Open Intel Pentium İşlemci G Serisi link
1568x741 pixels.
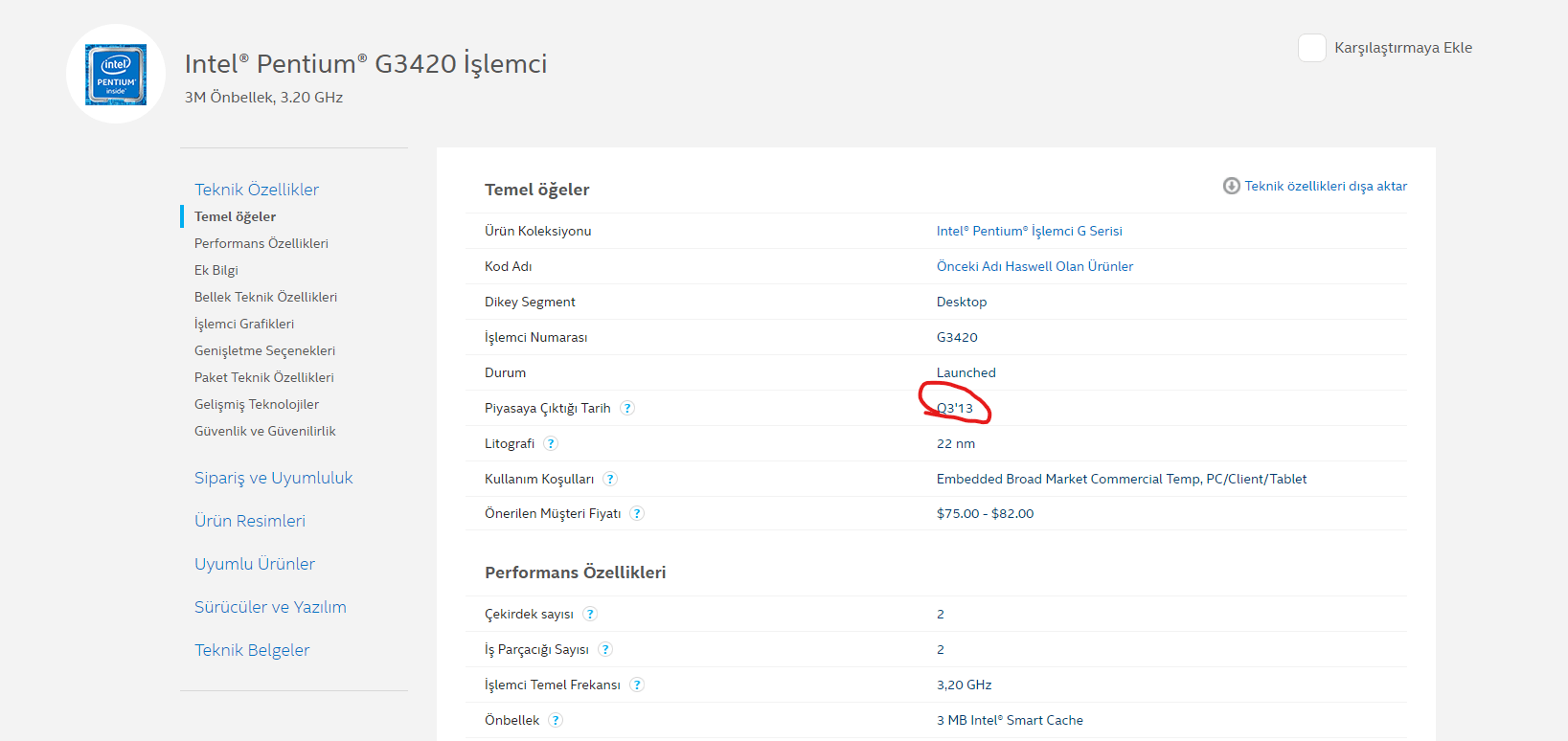[1029, 231]
